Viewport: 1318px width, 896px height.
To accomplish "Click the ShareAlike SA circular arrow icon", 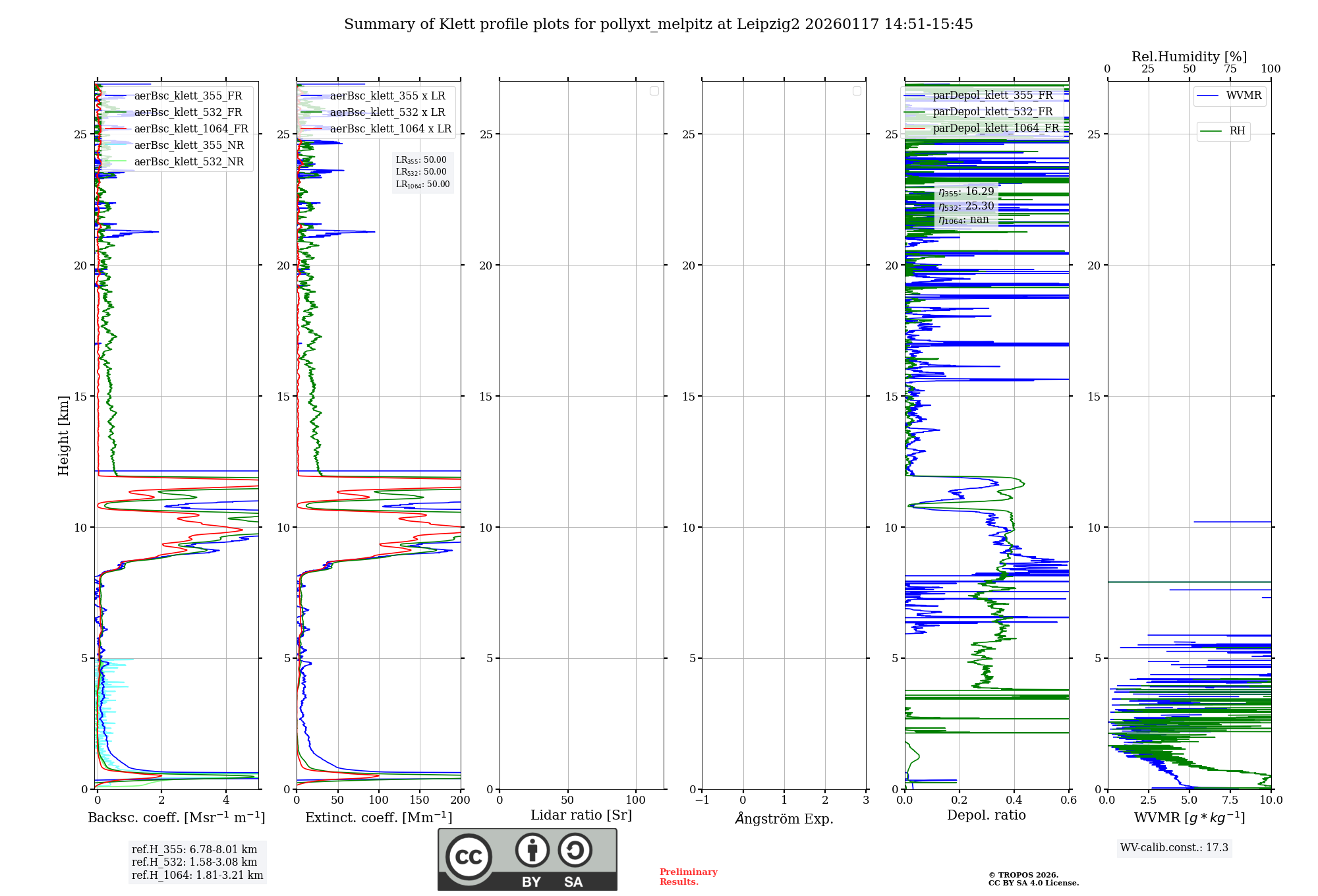I will (x=575, y=850).
